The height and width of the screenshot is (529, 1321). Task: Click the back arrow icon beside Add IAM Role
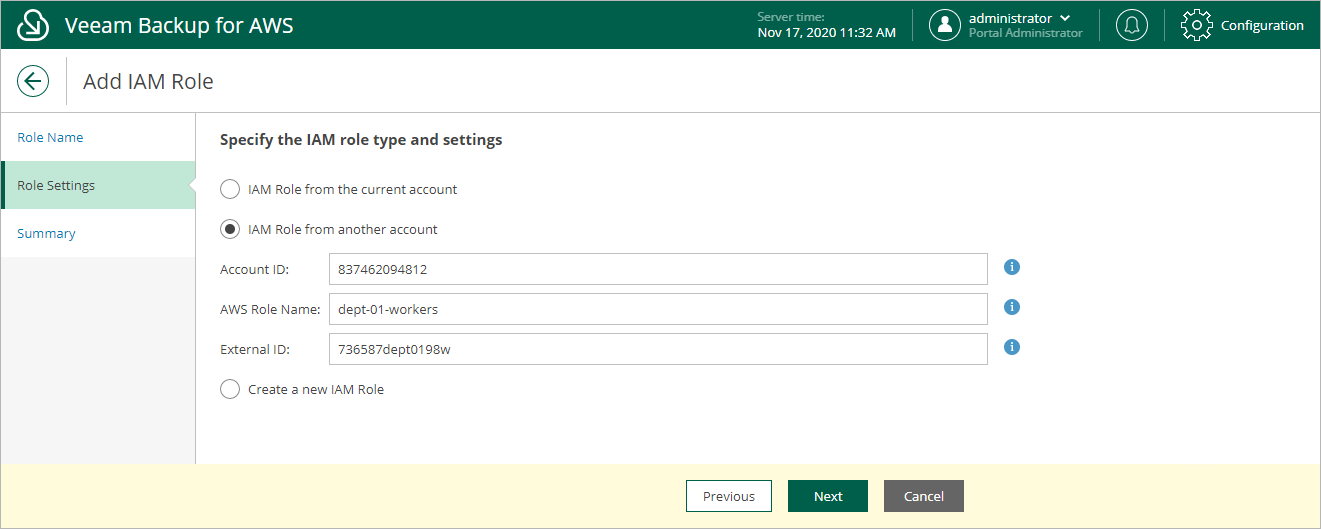pyautogui.click(x=33, y=81)
